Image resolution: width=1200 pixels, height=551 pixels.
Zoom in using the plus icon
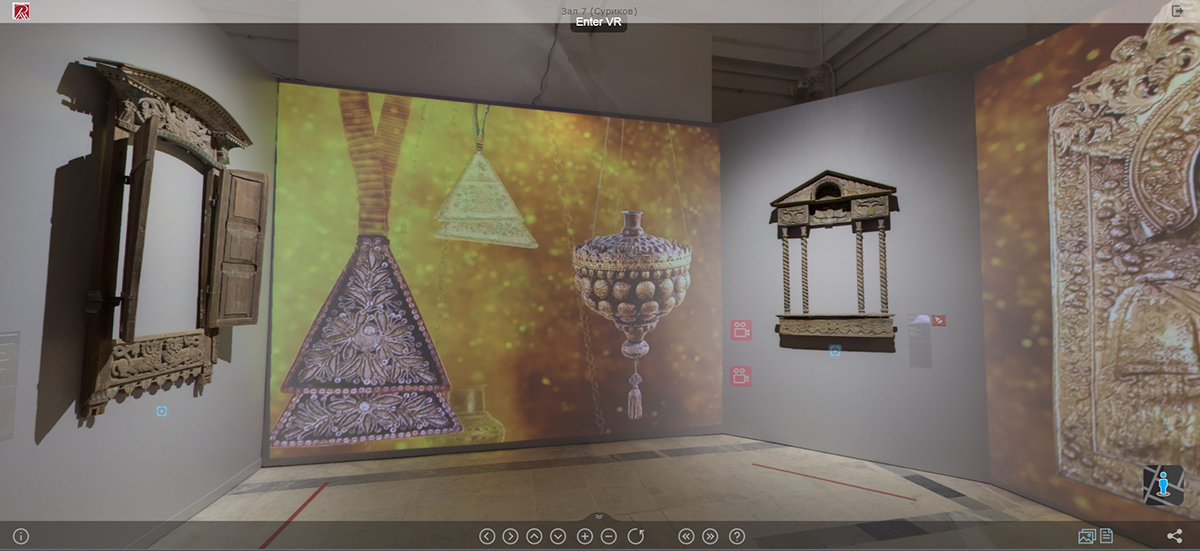(585, 536)
